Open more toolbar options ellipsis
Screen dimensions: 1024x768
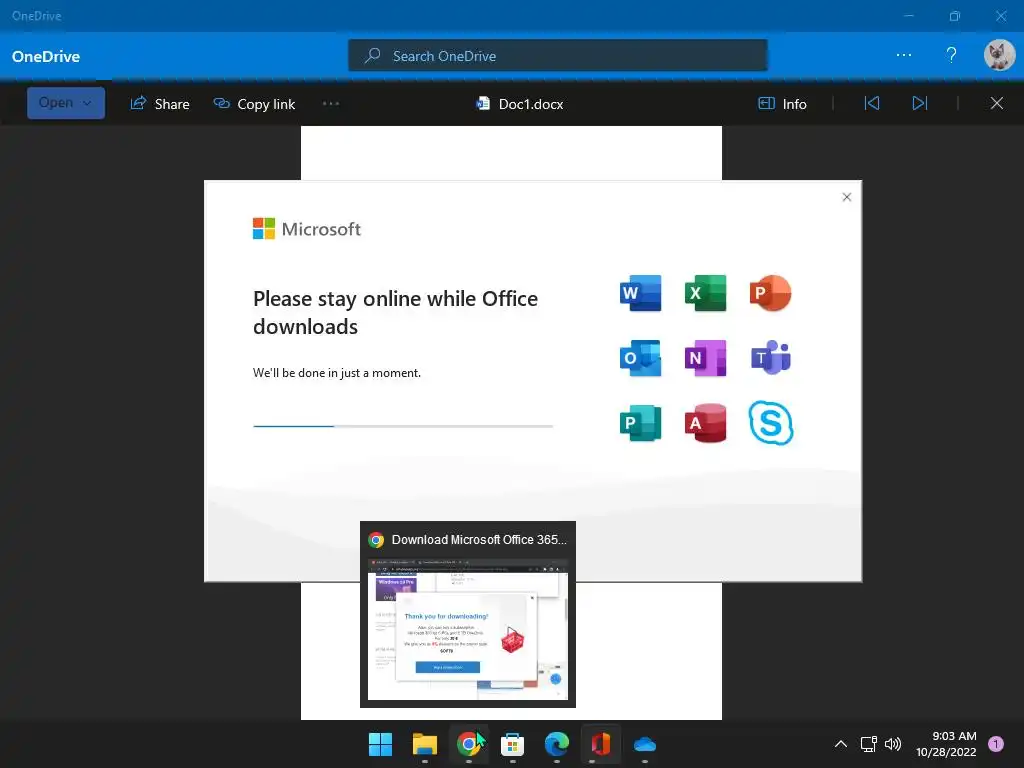click(x=331, y=103)
